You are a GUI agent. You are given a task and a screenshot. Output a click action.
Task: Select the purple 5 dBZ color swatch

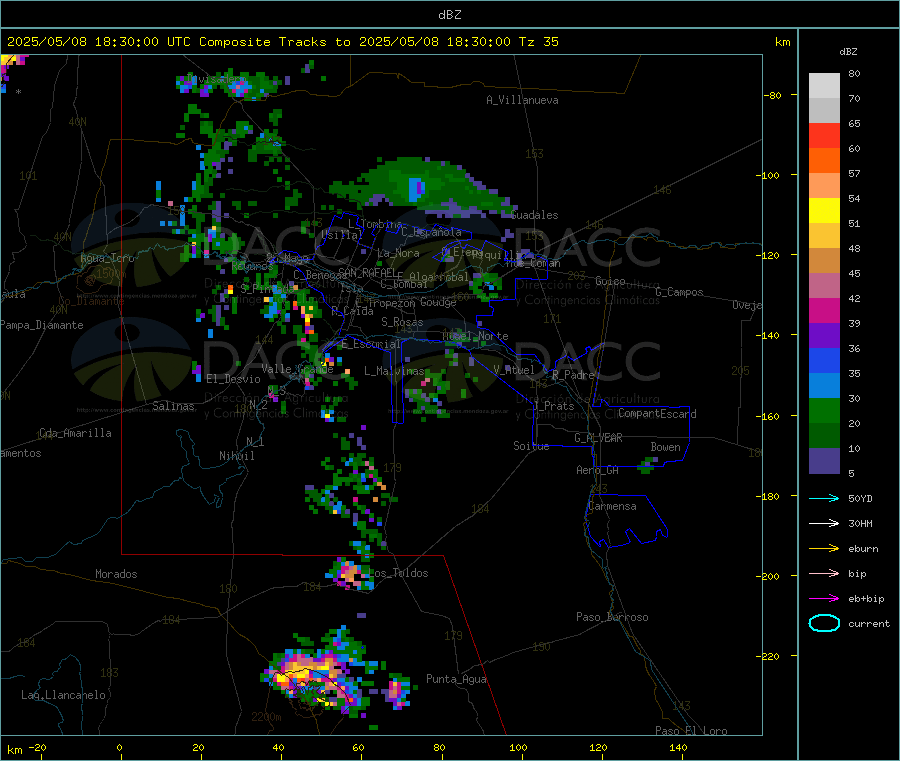[824, 461]
